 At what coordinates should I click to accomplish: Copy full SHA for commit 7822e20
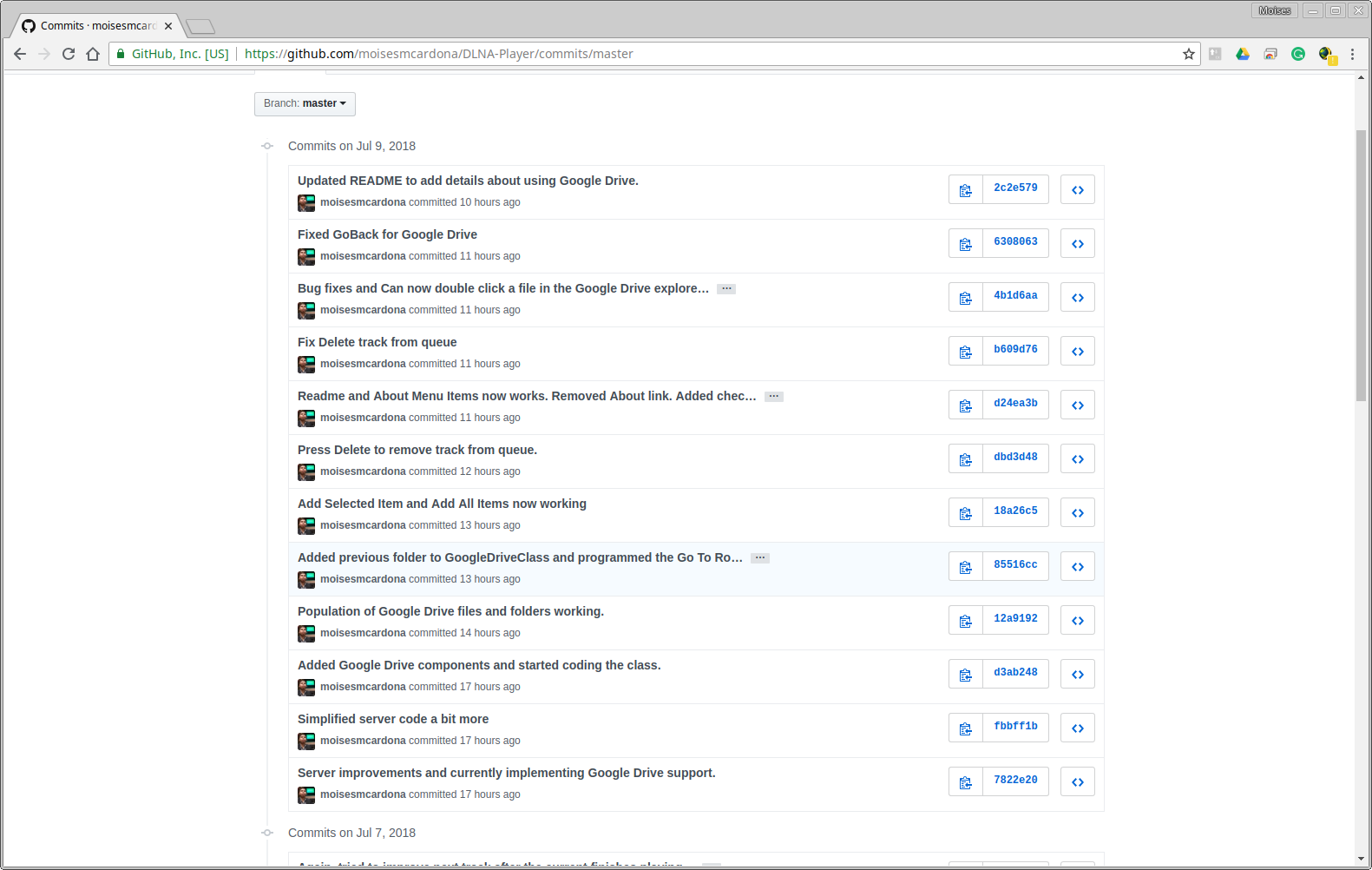coord(966,781)
